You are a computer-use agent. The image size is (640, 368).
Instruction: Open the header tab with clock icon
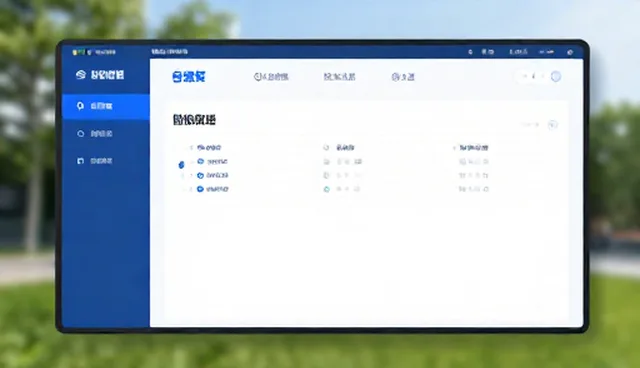click(271, 77)
